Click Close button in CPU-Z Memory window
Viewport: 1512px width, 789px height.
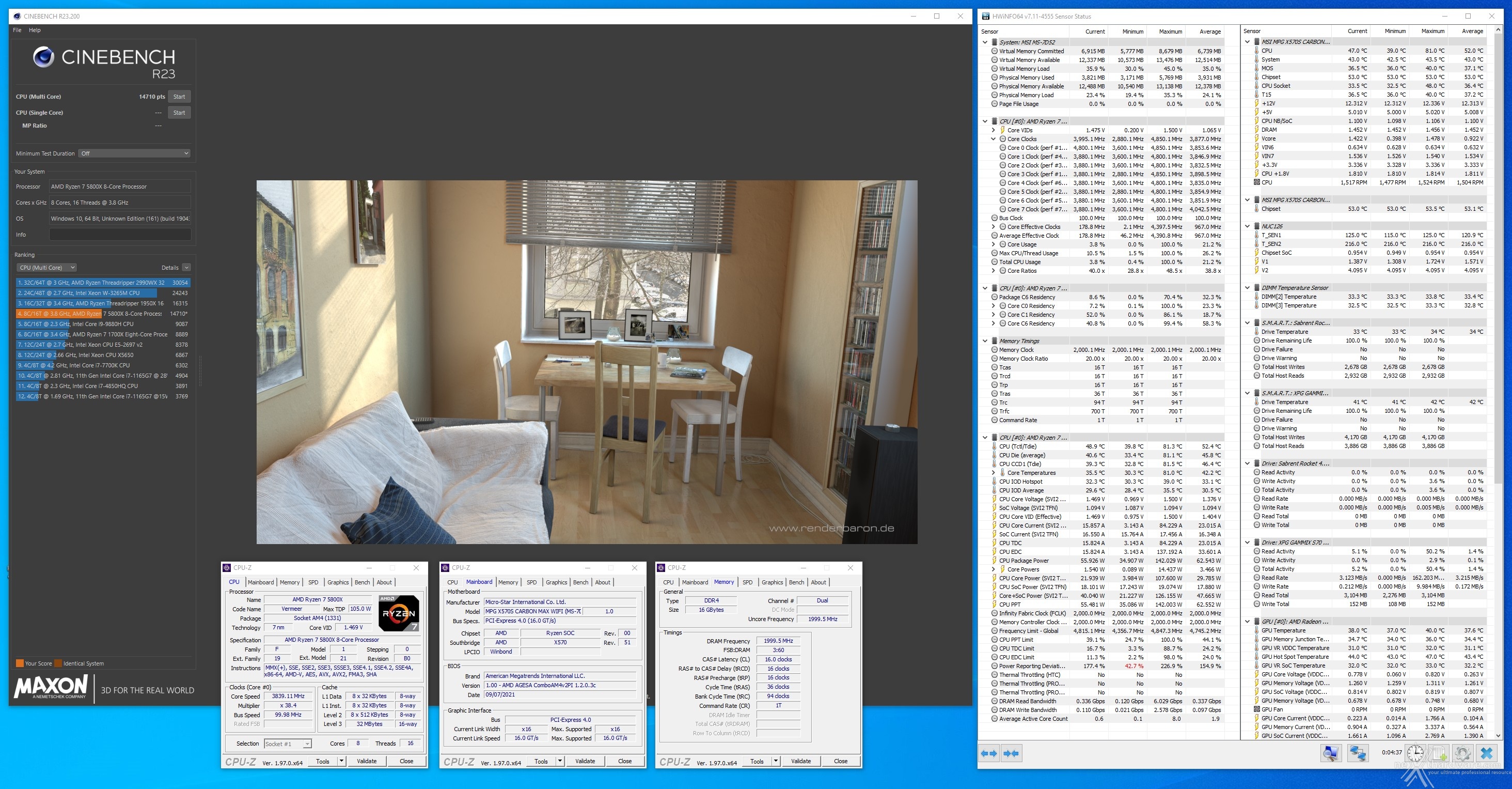(841, 762)
